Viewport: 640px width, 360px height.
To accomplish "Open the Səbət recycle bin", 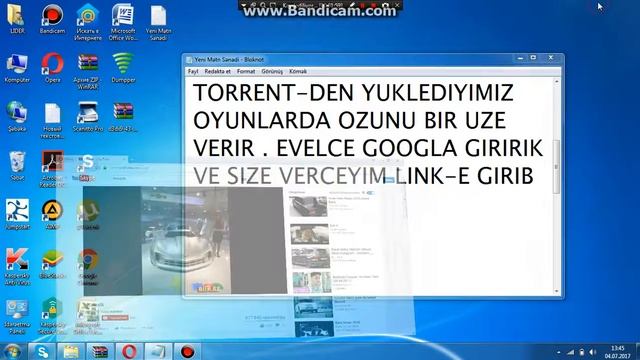I will 17,166.
